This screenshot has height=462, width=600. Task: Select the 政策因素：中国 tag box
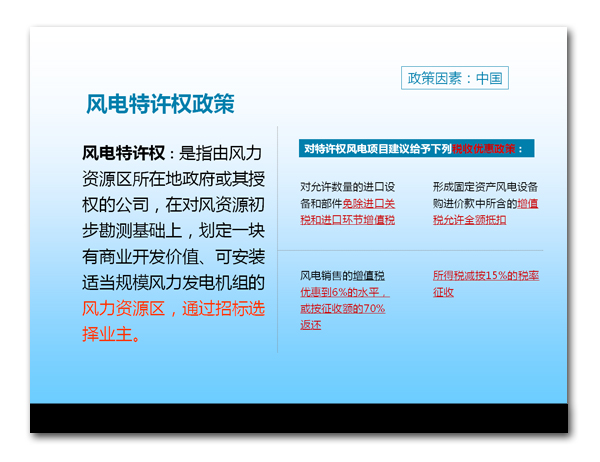click(x=454, y=78)
